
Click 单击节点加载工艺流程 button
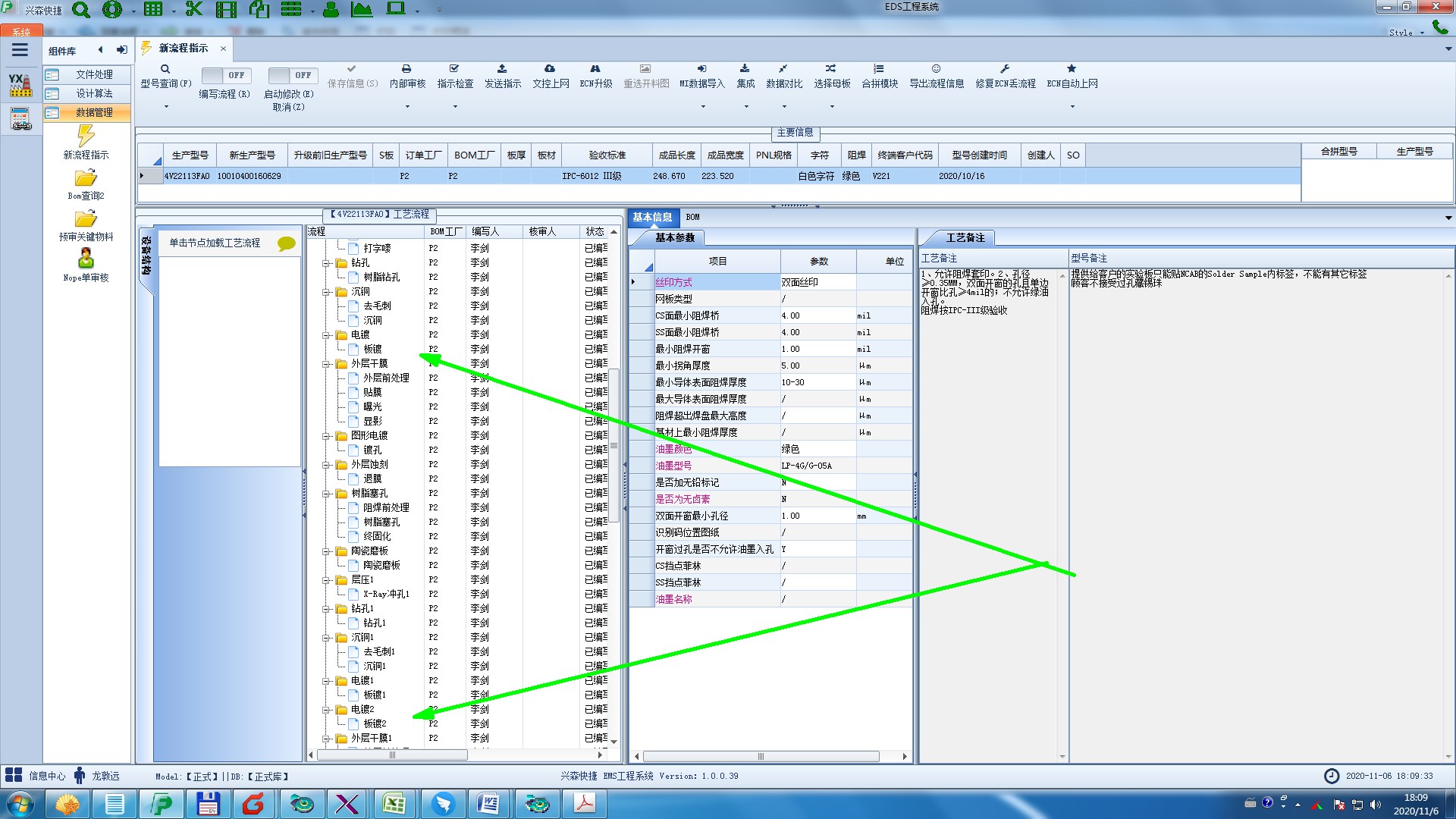(x=215, y=243)
